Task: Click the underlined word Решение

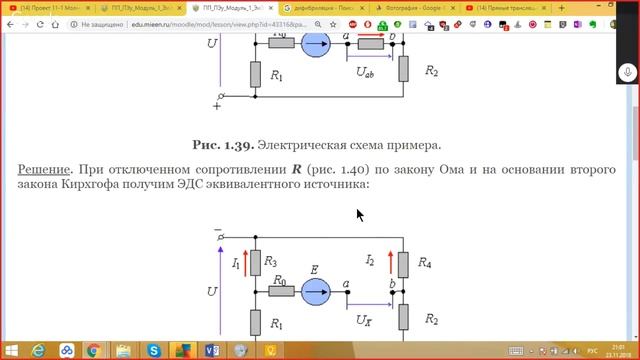Action: [x=44, y=169]
